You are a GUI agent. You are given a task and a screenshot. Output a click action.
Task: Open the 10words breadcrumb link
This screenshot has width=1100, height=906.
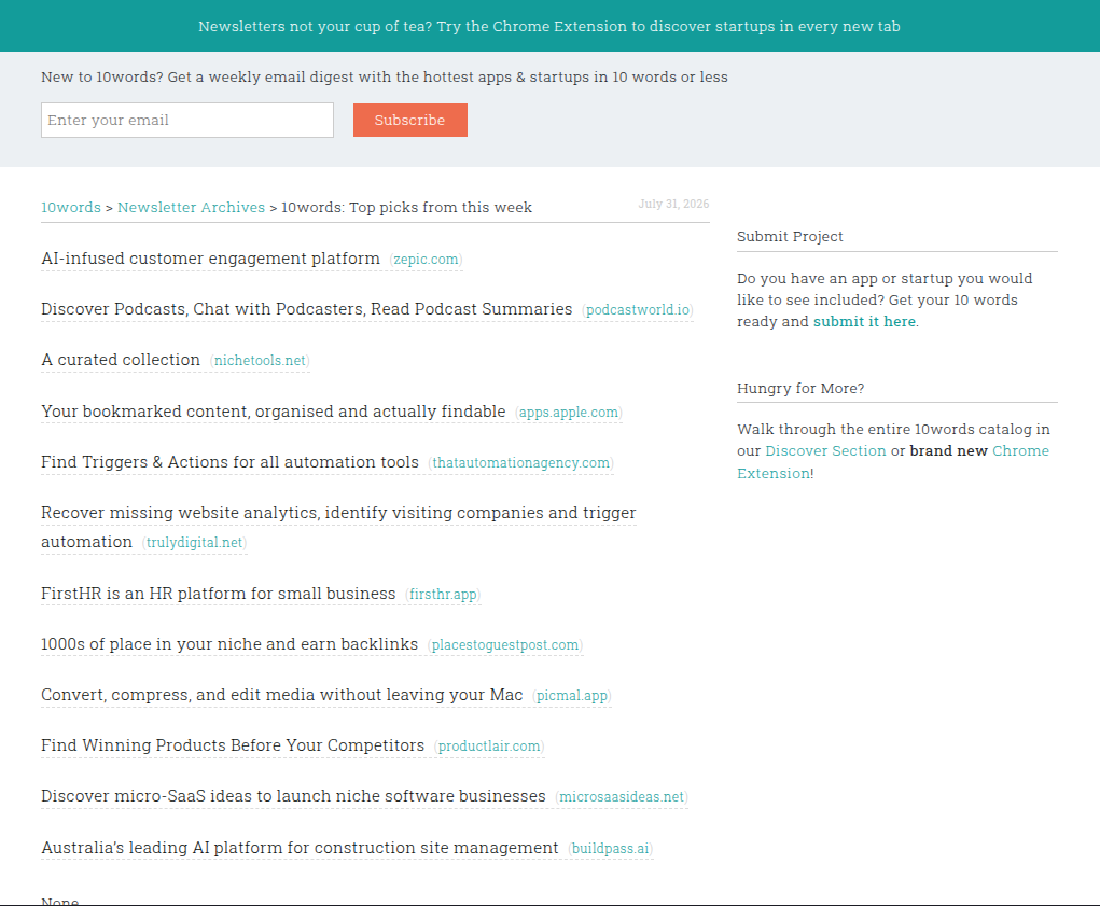(x=71, y=207)
